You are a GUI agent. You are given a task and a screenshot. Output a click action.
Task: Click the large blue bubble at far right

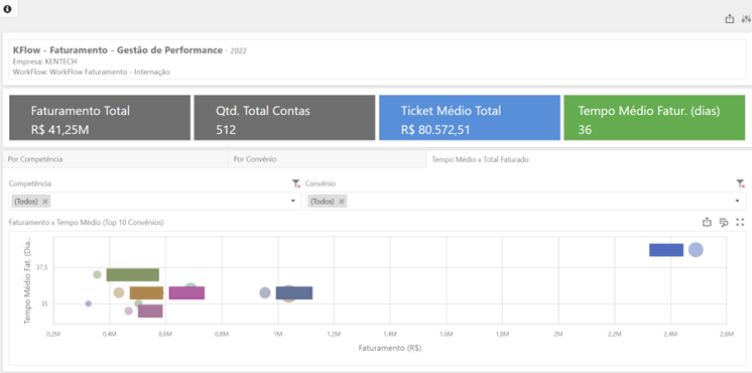pyautogui.click(x=695, y=250)
